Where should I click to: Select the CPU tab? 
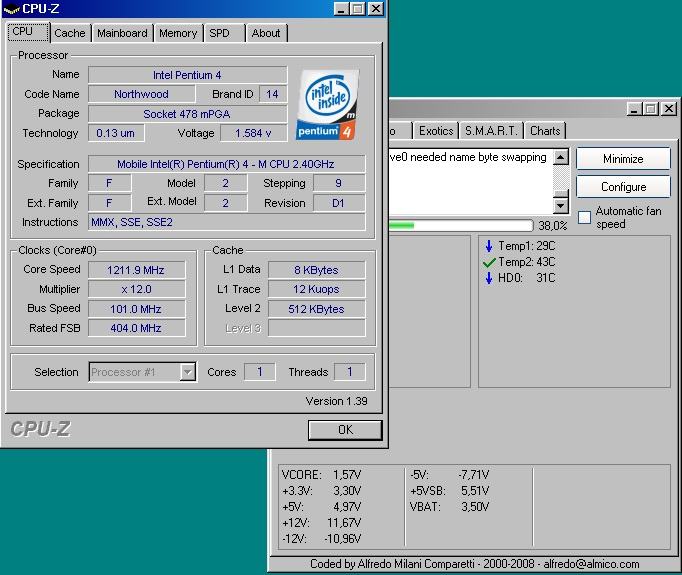tap(28, 32)
